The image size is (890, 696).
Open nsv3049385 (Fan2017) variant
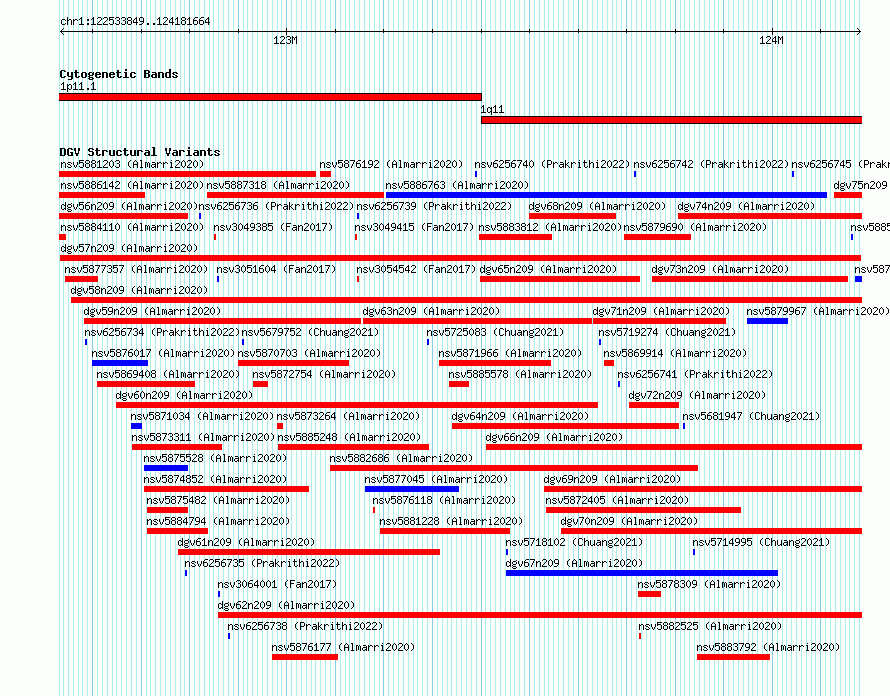pos(273,227)
